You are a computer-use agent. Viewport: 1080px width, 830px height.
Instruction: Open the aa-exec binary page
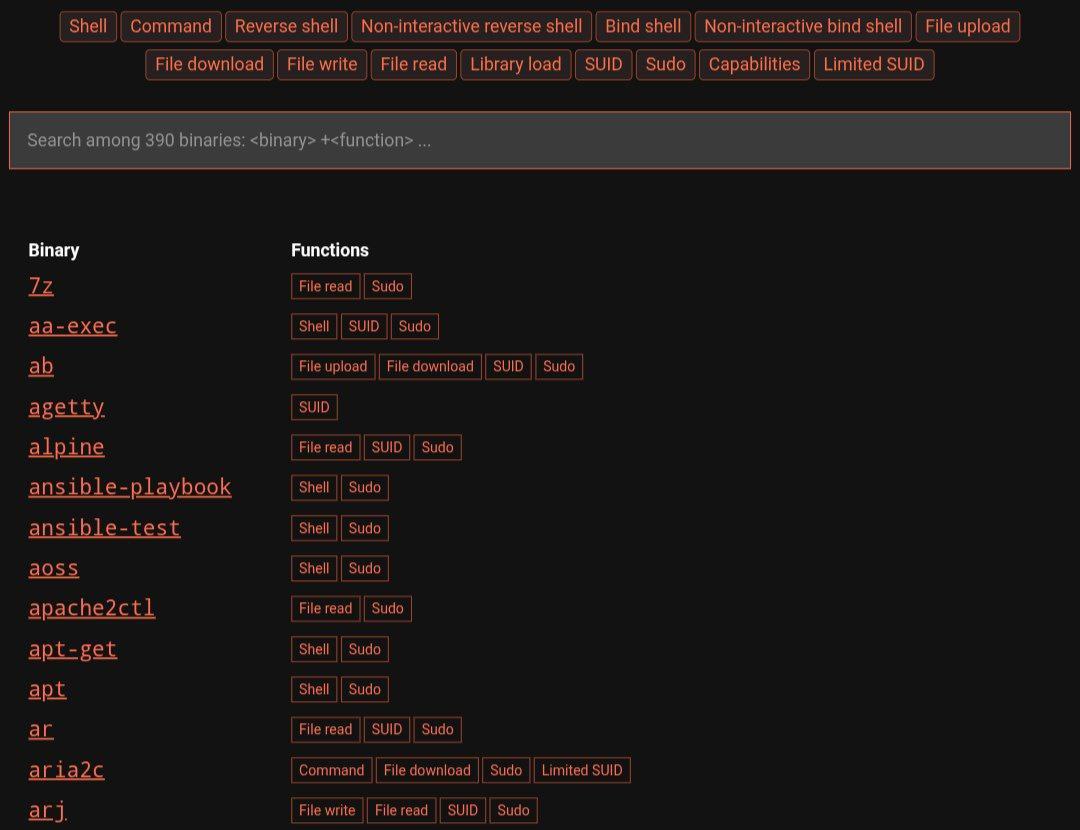point(72,326)
